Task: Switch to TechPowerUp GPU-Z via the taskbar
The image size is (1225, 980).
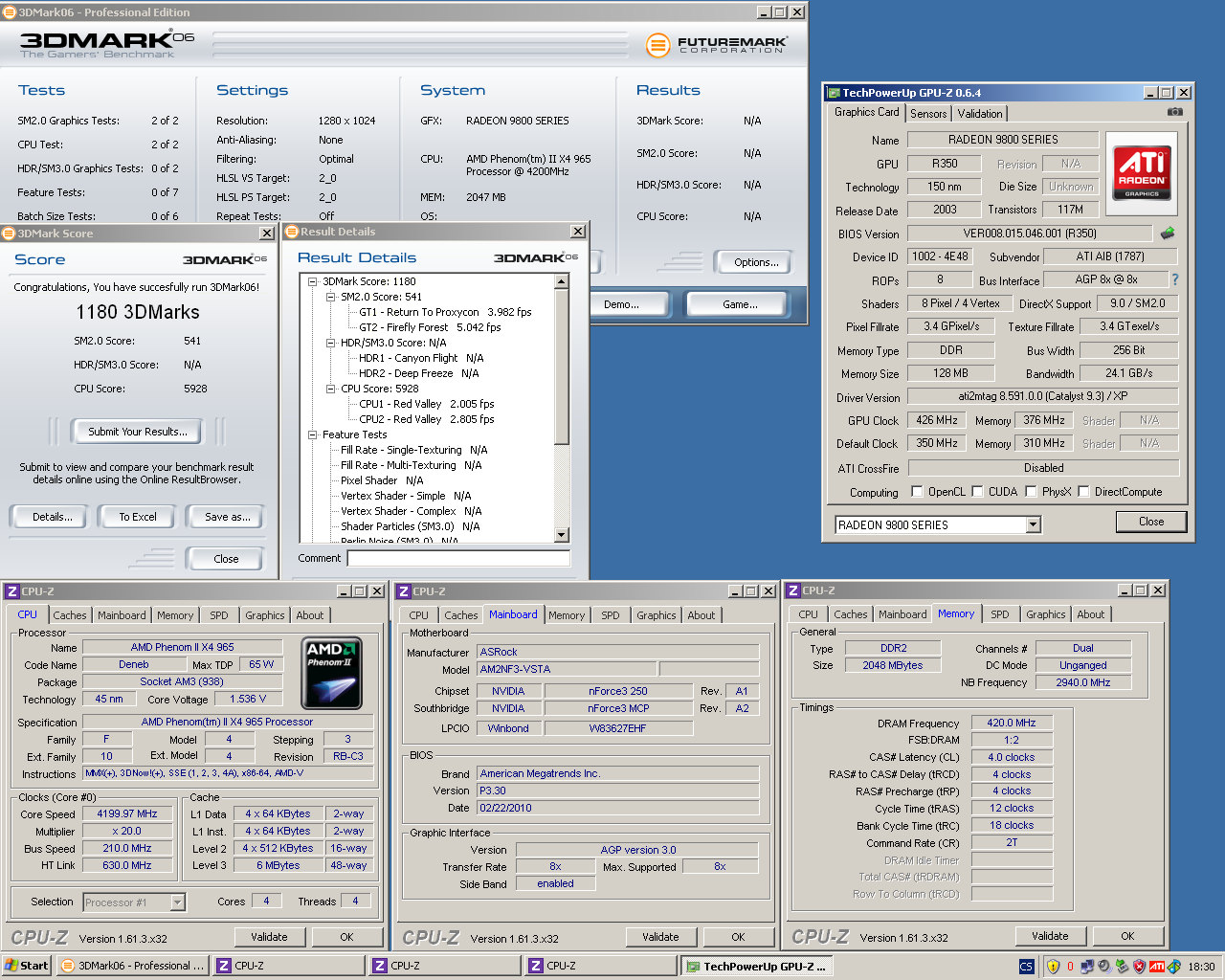Action: (756, 966)
